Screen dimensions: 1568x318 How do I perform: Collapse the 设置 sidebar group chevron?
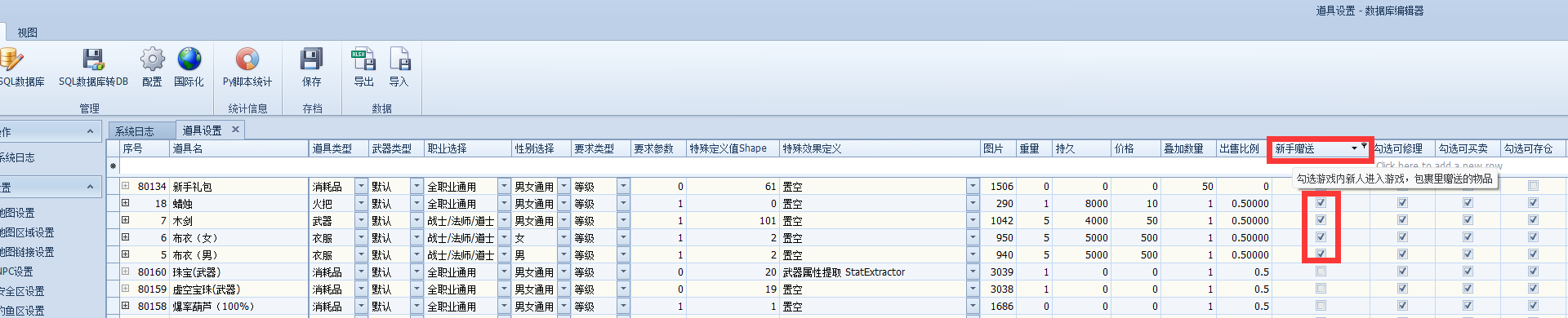[90, 187]
